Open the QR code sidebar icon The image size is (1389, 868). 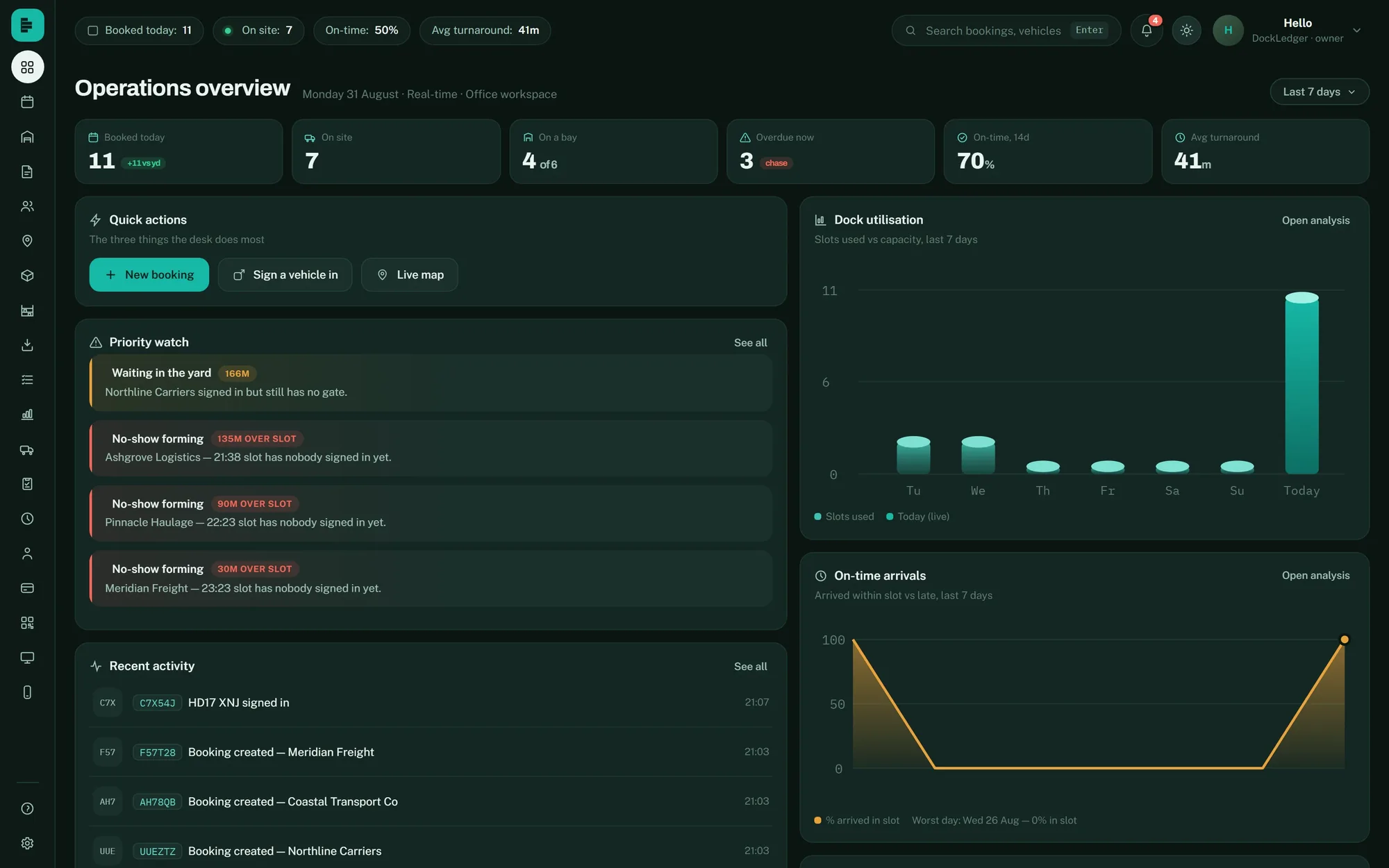point(27,623)
